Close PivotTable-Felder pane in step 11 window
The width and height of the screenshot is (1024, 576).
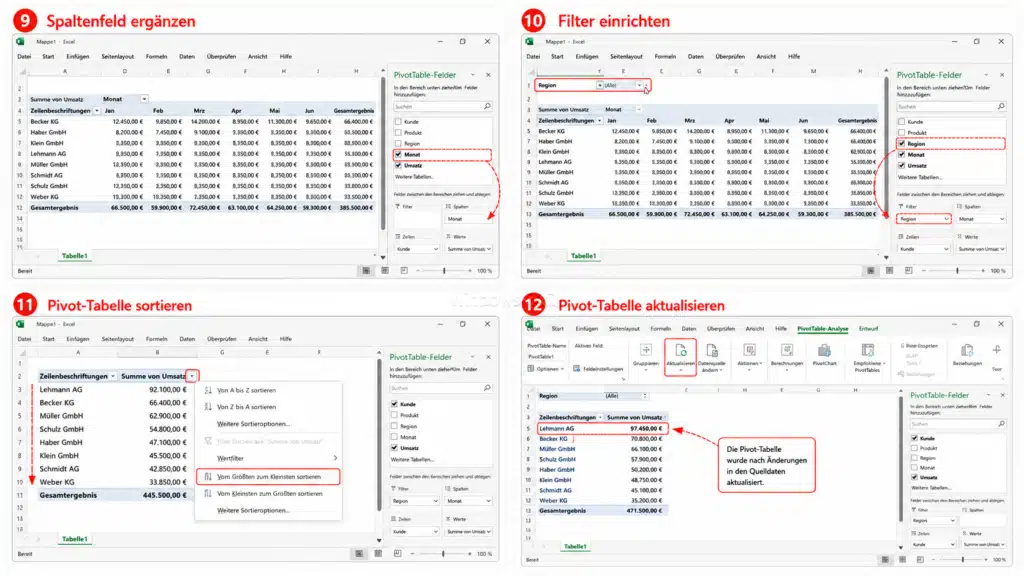click(488, 357)
